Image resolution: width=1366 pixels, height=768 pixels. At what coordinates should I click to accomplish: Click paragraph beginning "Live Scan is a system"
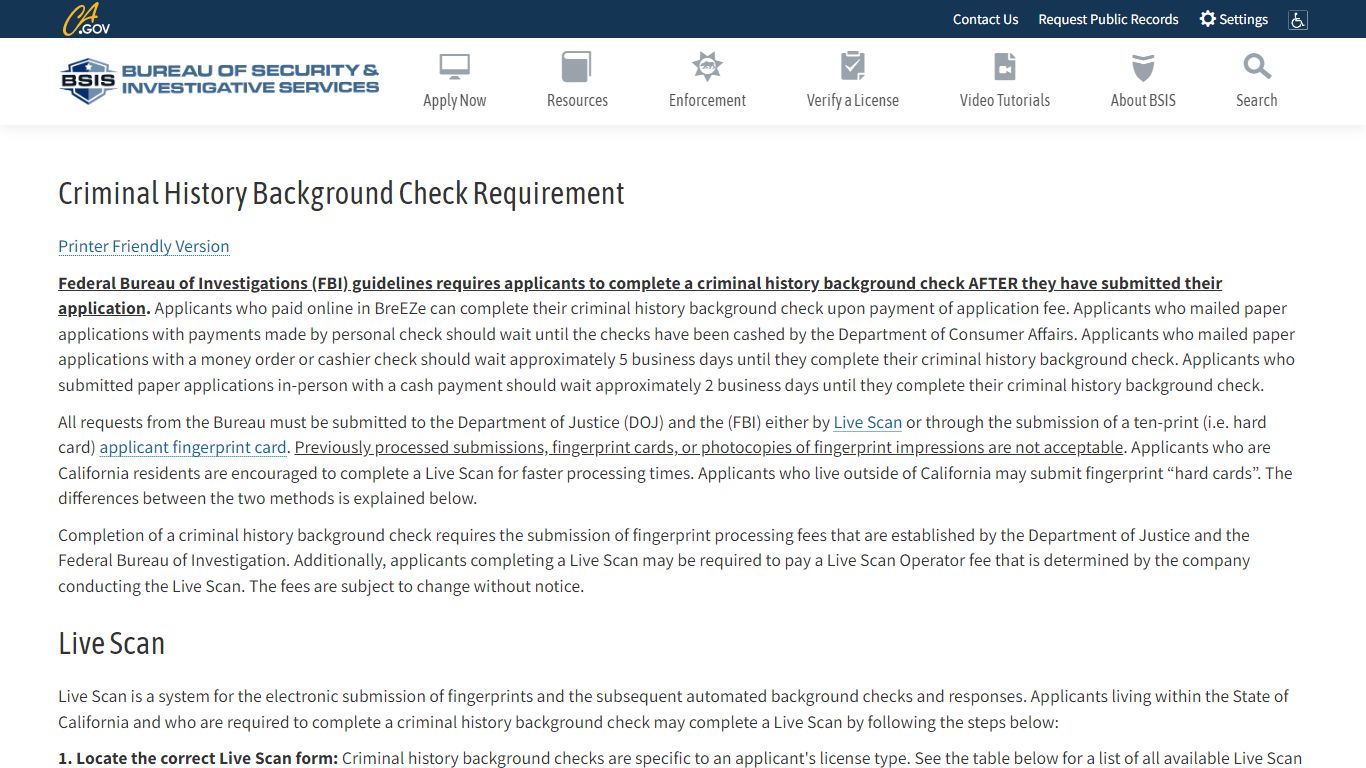click(673, 709)
